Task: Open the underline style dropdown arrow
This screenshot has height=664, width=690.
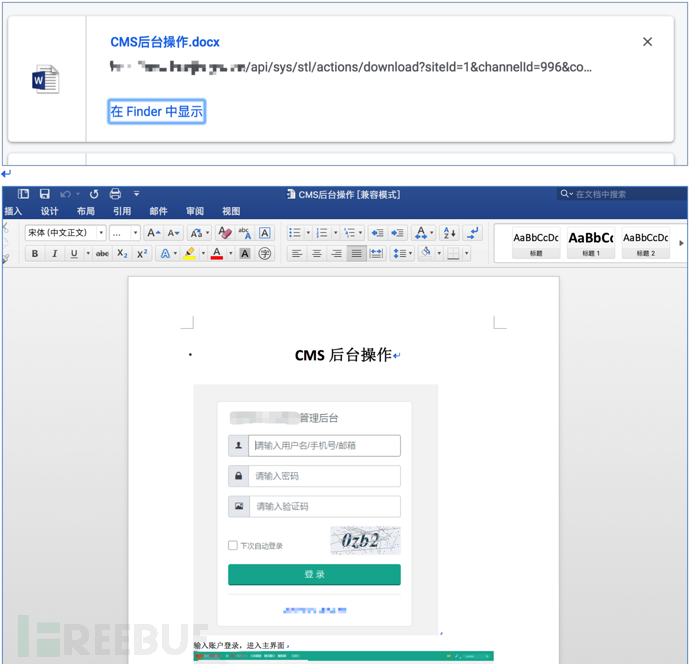Action: point(88,253)
